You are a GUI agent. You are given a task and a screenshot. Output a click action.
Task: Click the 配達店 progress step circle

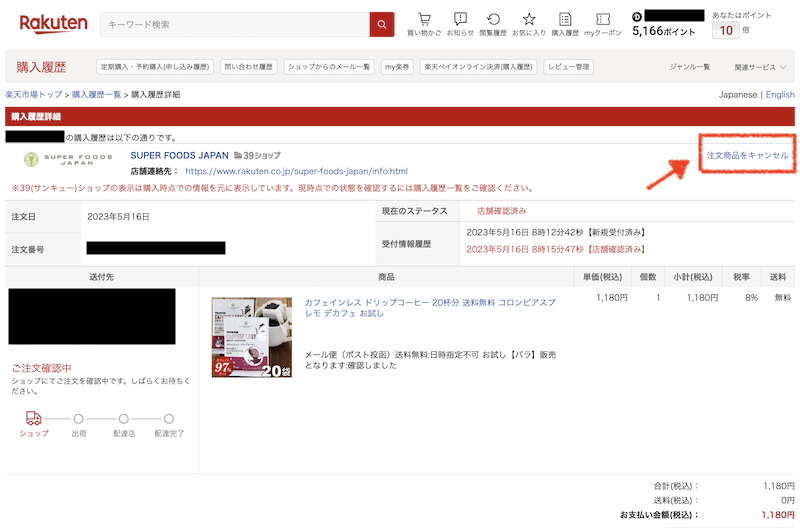tap(123, 419)
